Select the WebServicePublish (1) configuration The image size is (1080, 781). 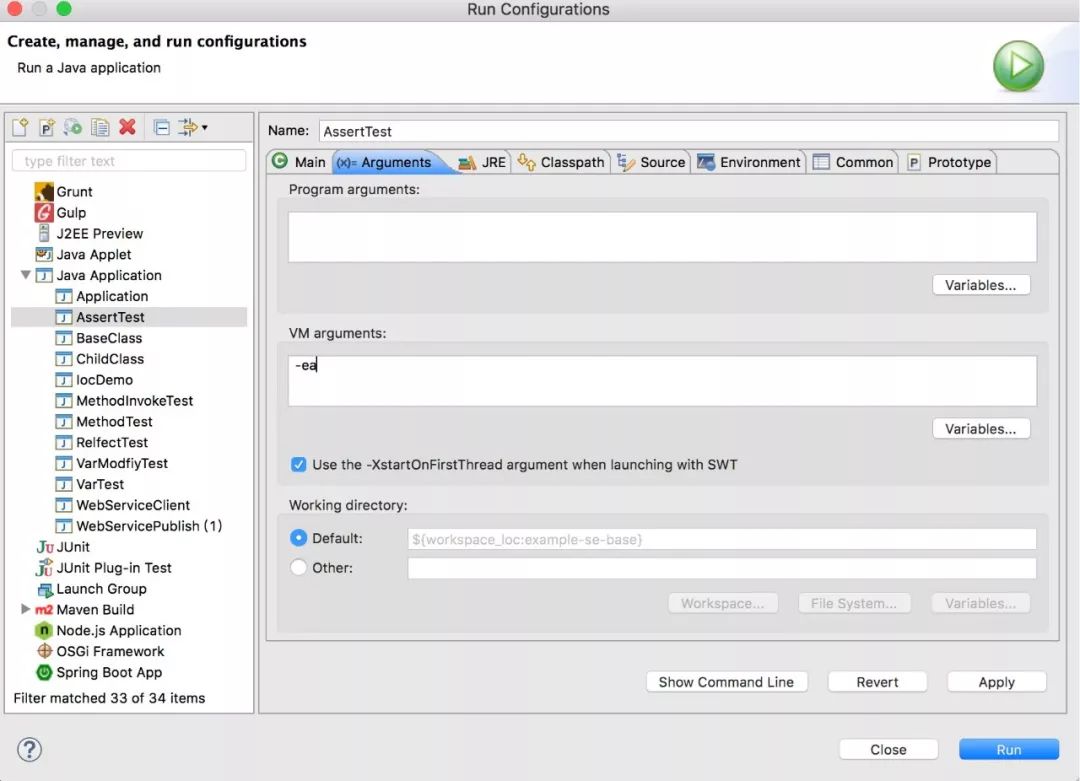[x=139, y=525]
